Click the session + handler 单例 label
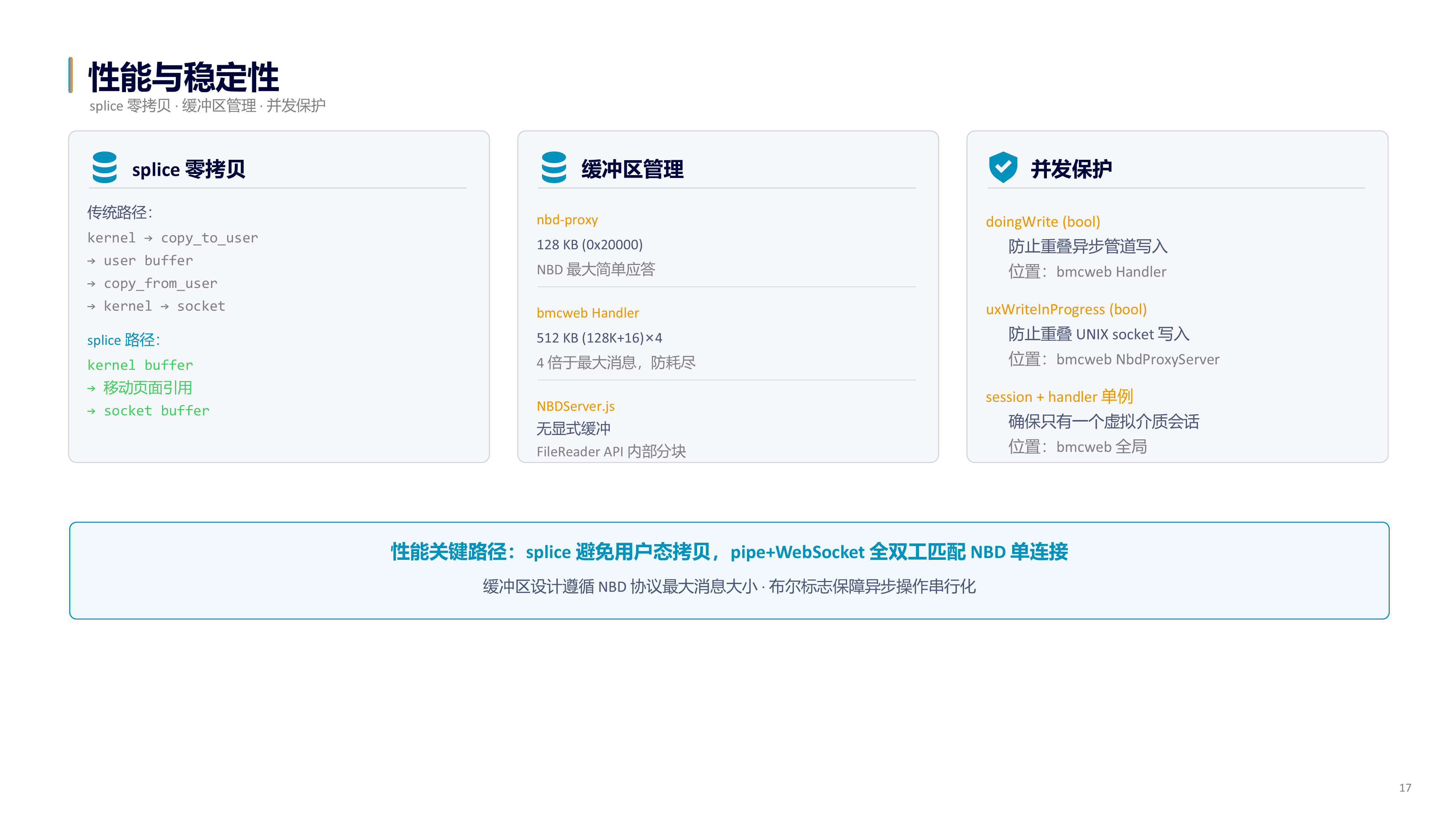The image size is (1456, 819). (x=1059, y=396)
